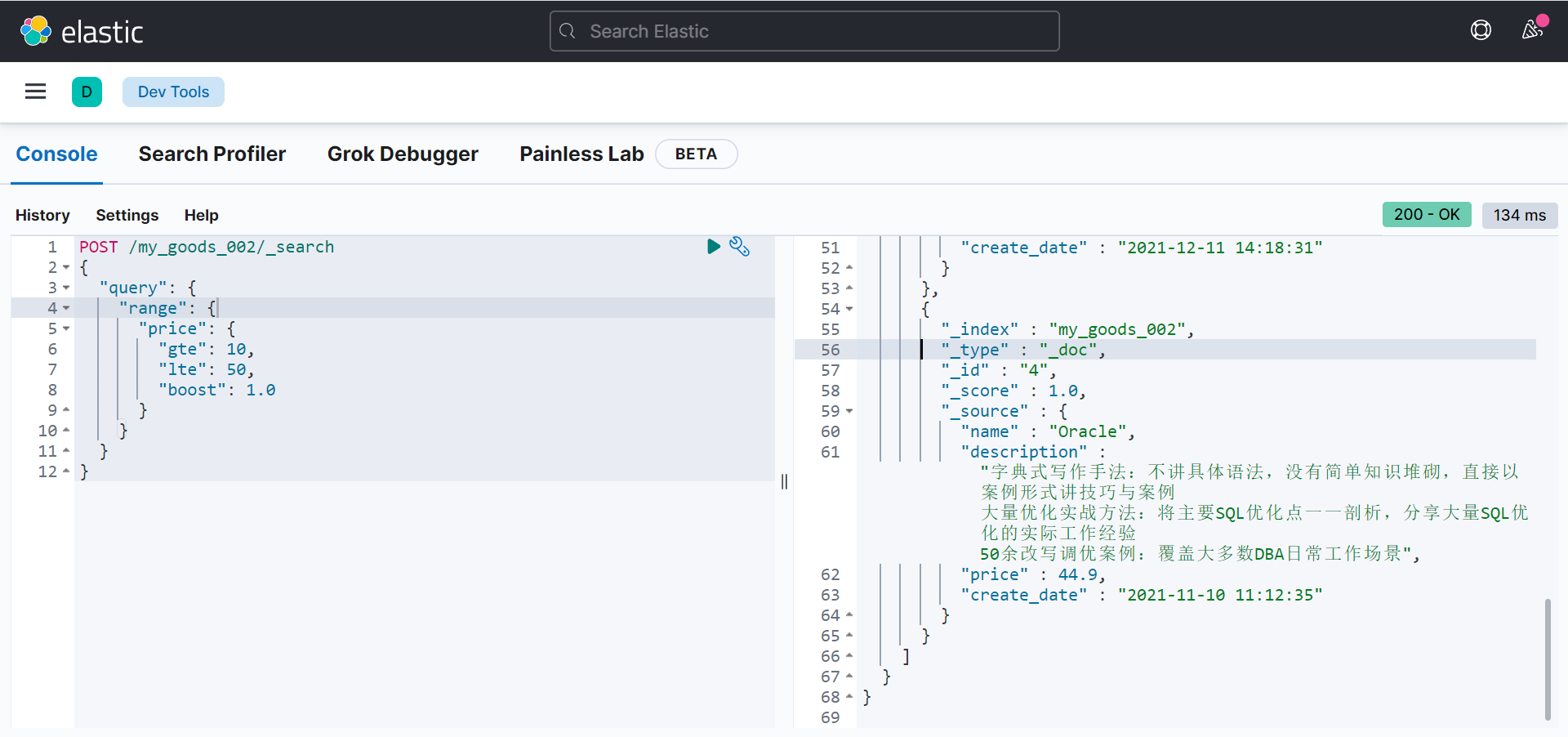The width and height of the screenshot is (1568, 737).
Task: Switch to the Search Profiler tab
Action: (x=212, y=154)
